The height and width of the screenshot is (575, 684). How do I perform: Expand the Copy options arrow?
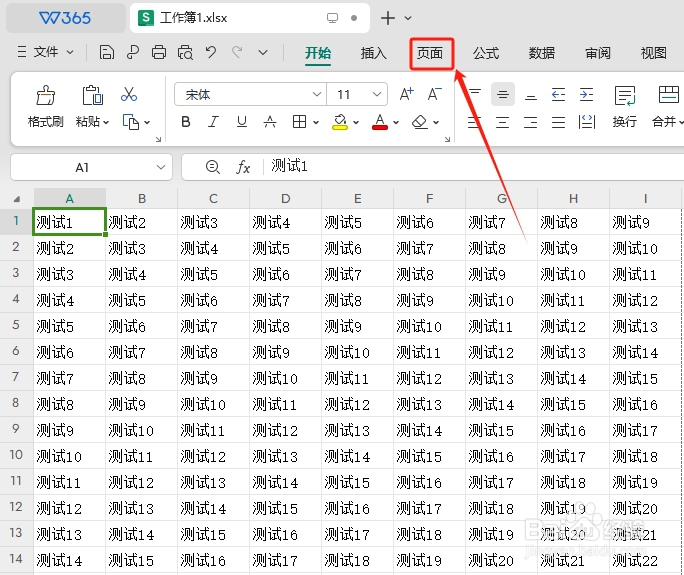coord(147,123)
